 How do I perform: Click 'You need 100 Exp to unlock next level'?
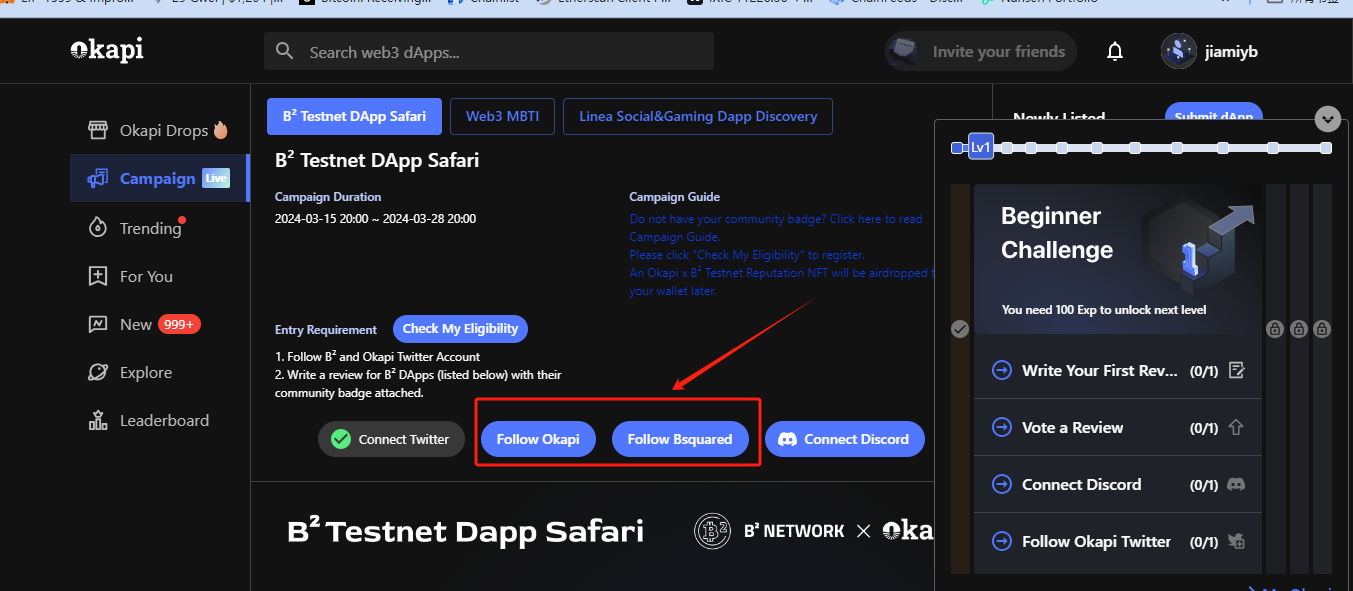click(1104, 310)
